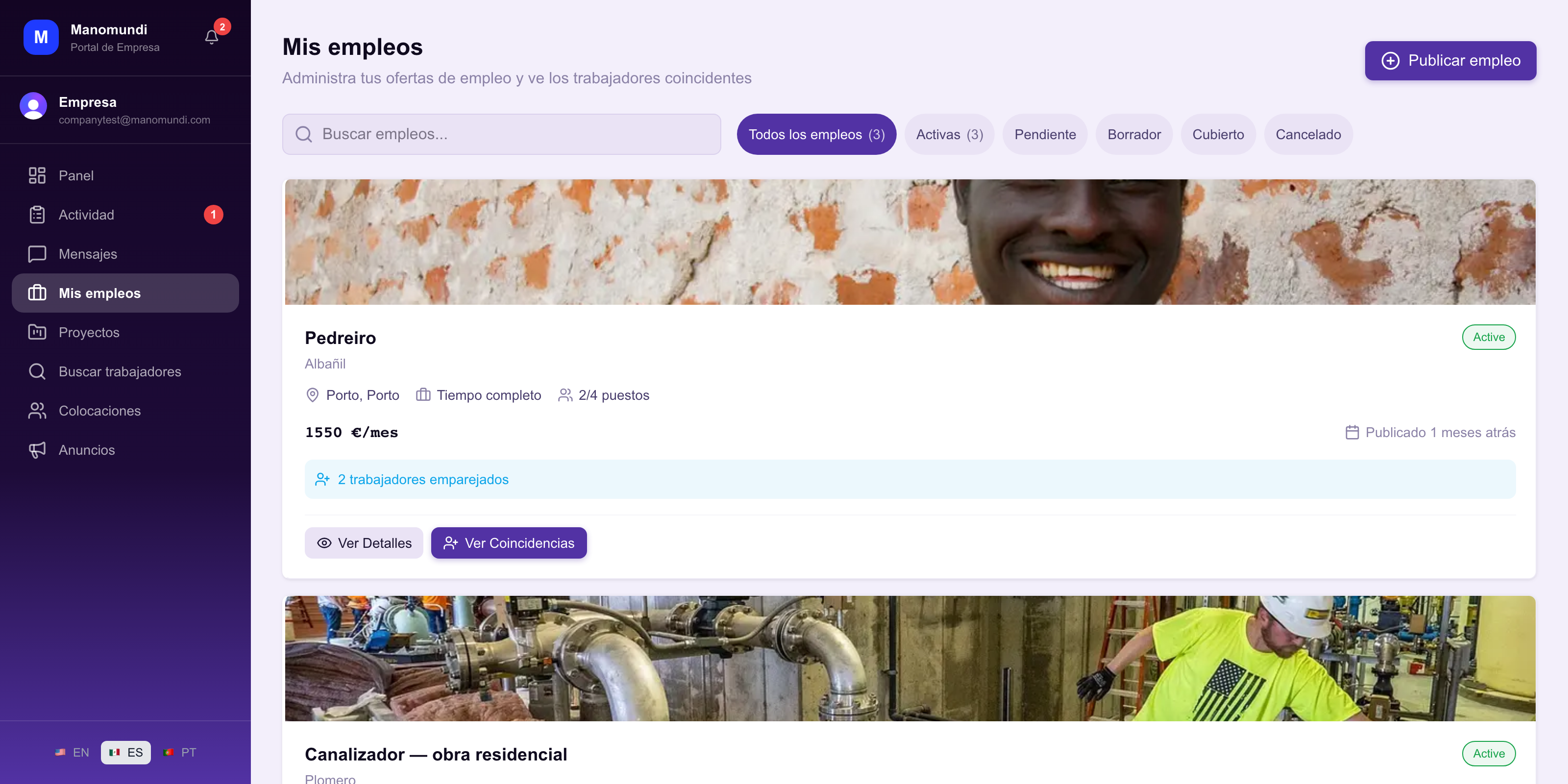The image size is (1568, 784).
Task: Filter by Cubierto status
Action: click(1218, 134)
